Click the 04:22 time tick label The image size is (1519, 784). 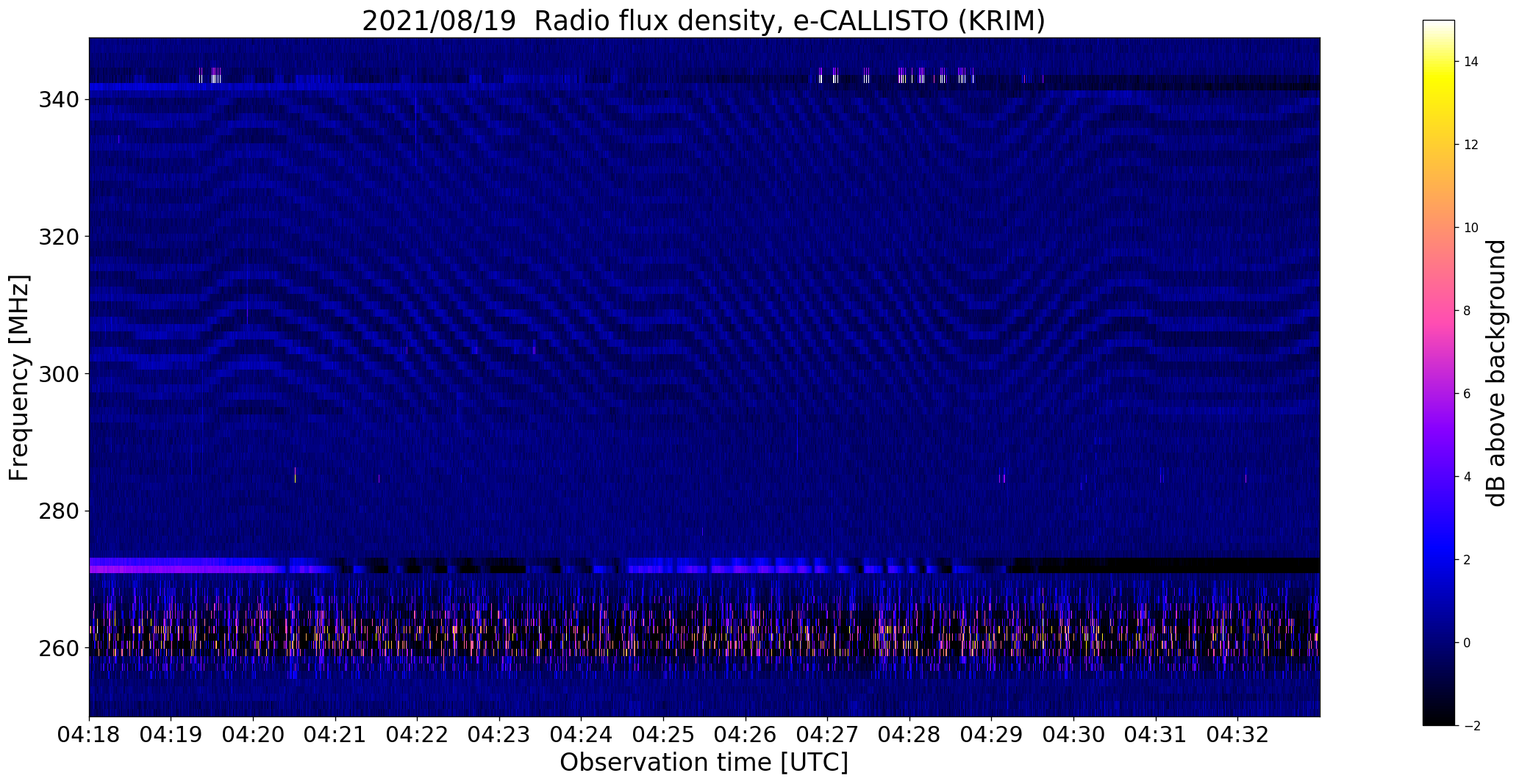[418, 735]
